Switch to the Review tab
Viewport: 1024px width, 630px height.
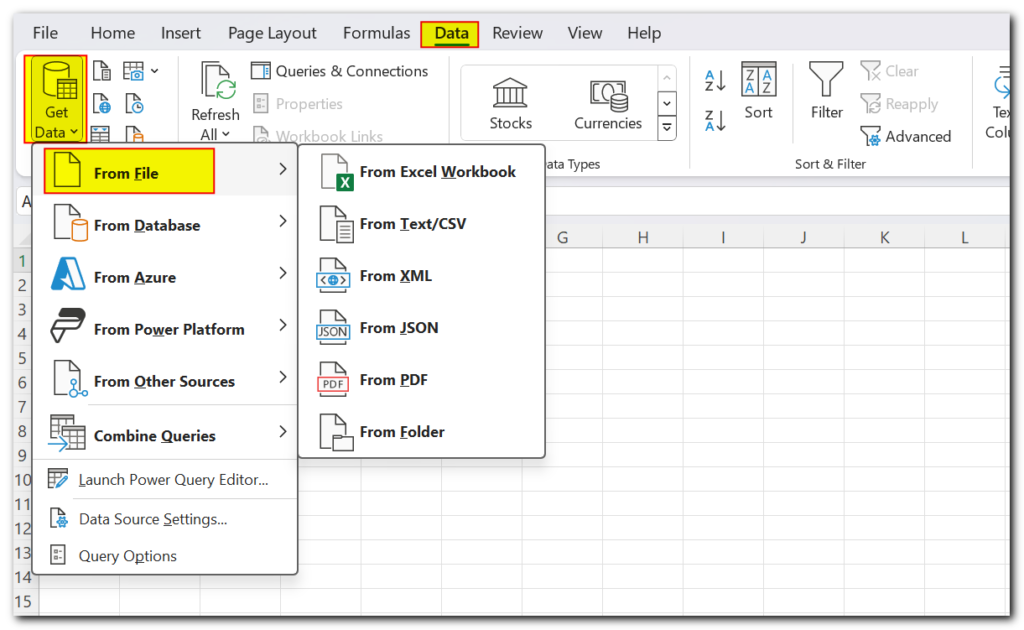coord(517,33)
